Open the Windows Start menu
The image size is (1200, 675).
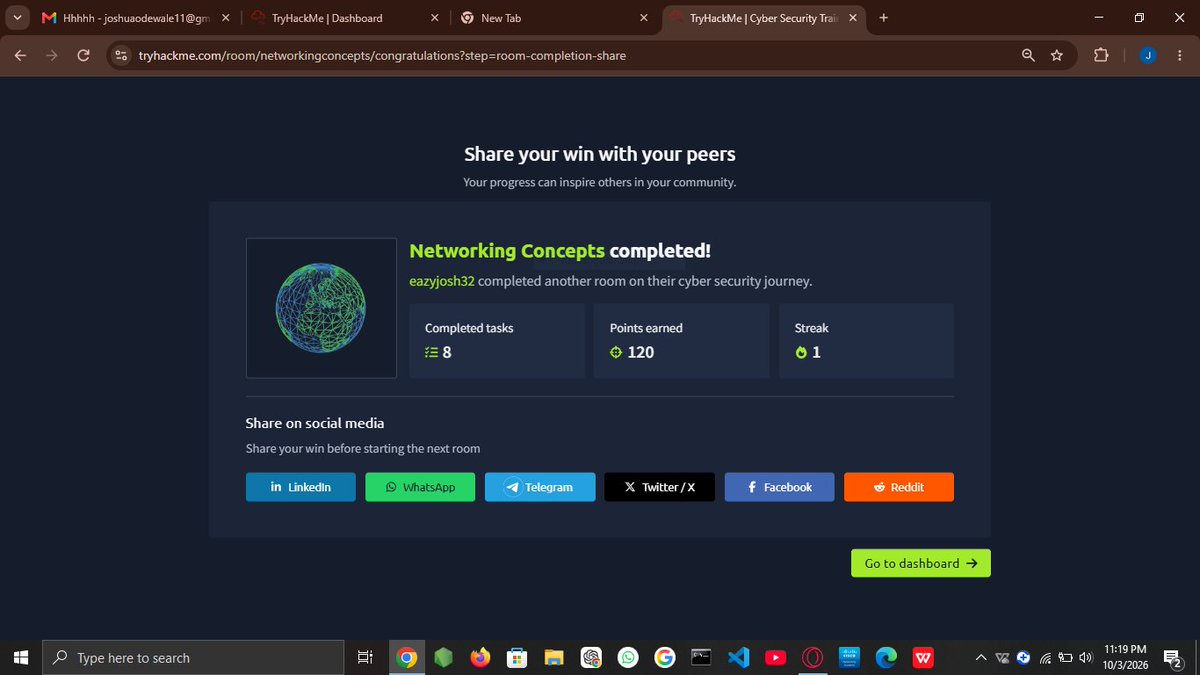[x=21, y=657]
